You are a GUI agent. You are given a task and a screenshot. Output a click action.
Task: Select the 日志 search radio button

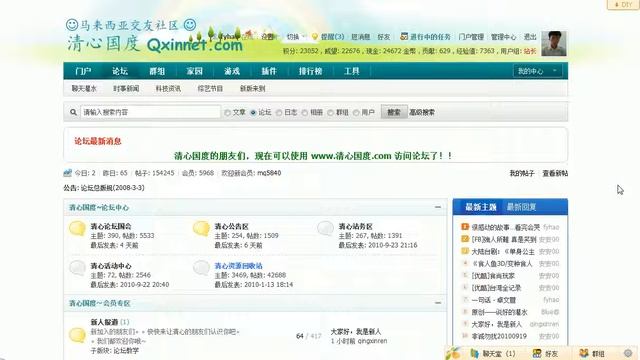279,113
